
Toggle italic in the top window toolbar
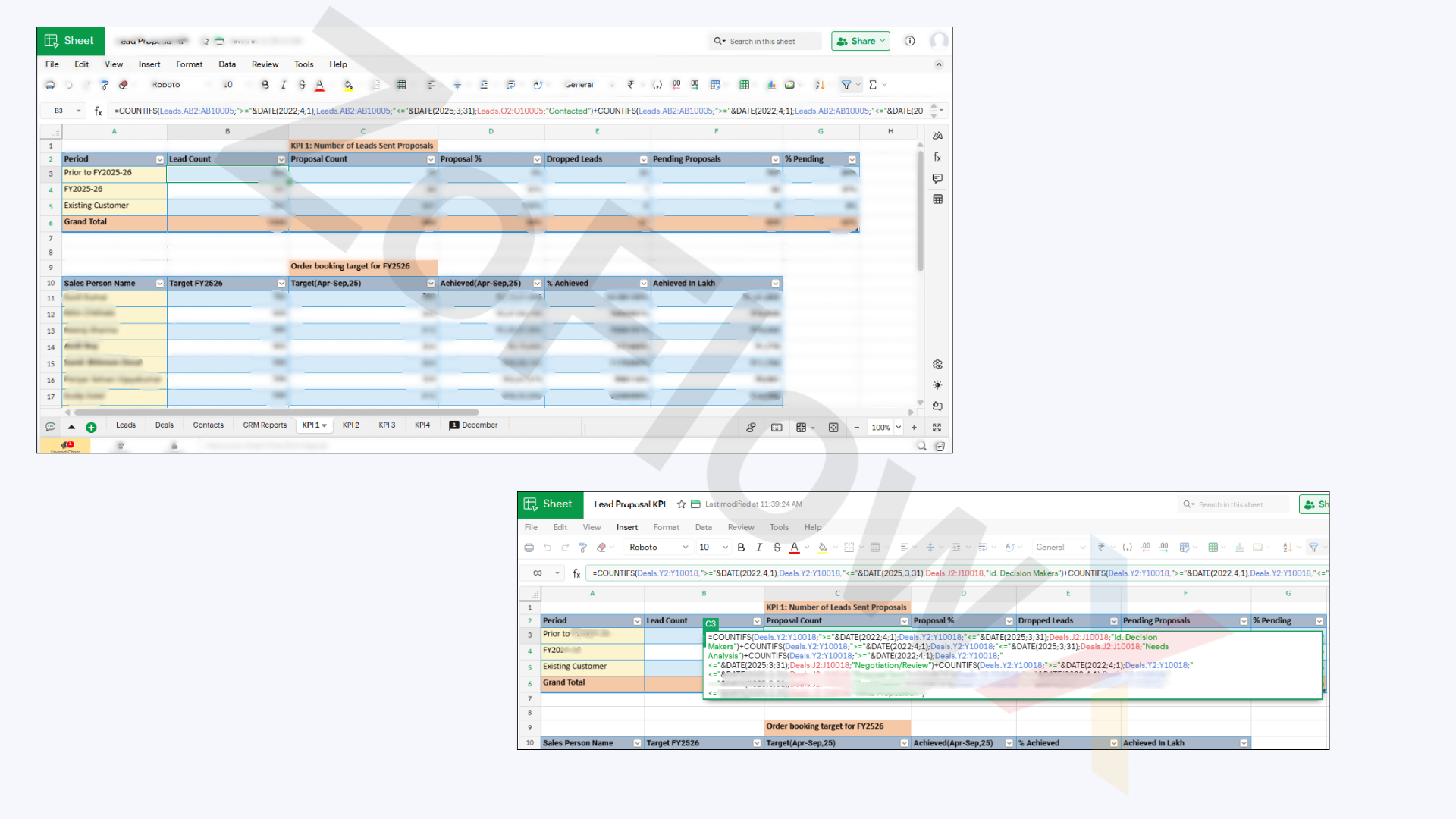[284, 85]
